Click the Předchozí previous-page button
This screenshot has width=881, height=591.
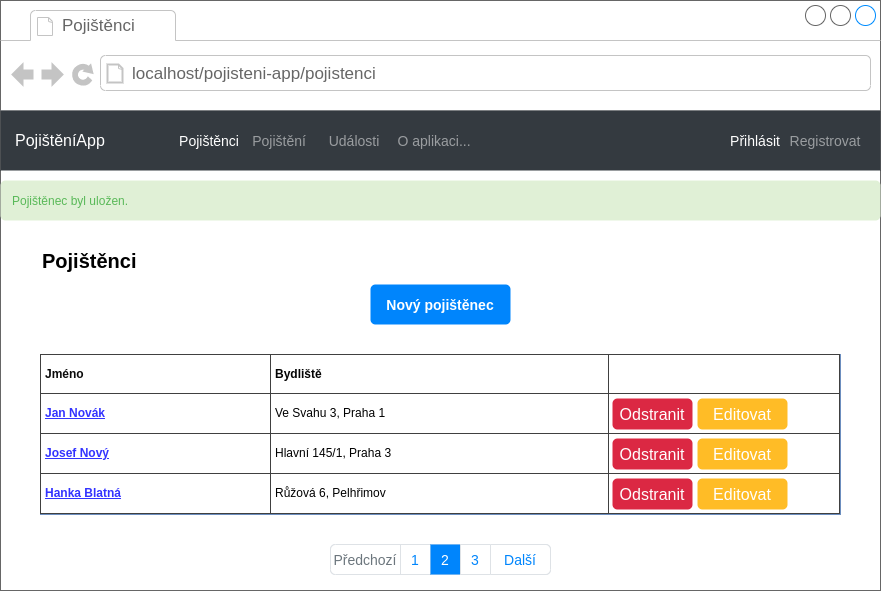coord(365,560)
